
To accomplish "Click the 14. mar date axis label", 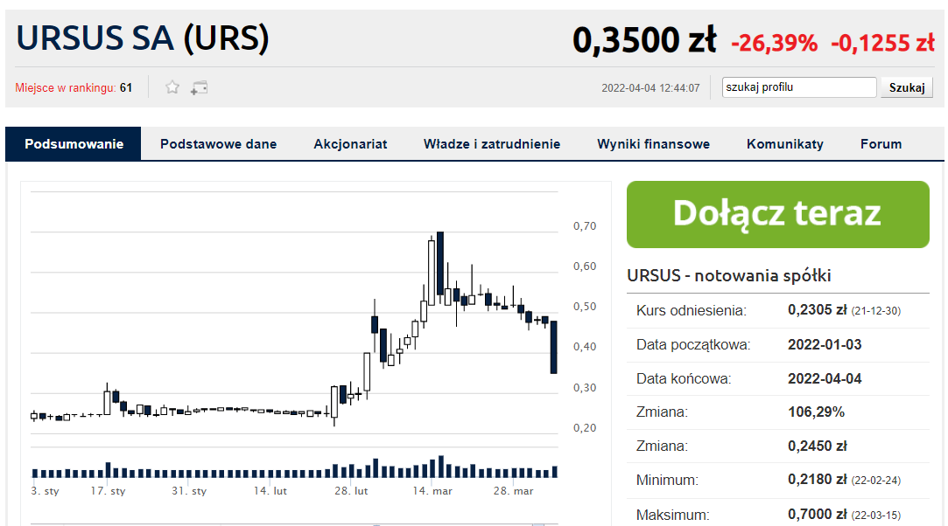I will click(x=432, y=491).
